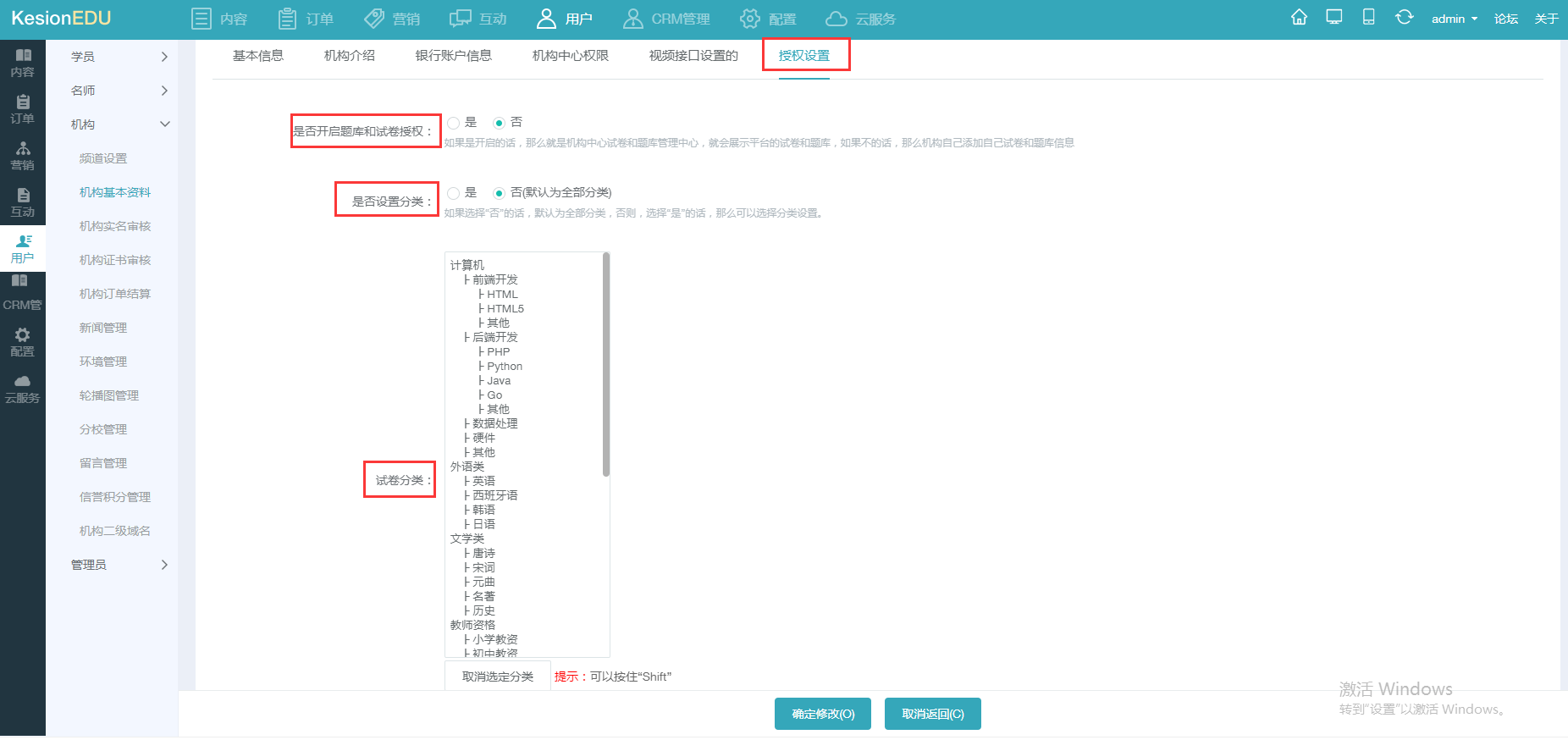Screen dimensions: 1568x740
Task: Select 是 for 是否设置分类
Action: (x=454, y=193)
